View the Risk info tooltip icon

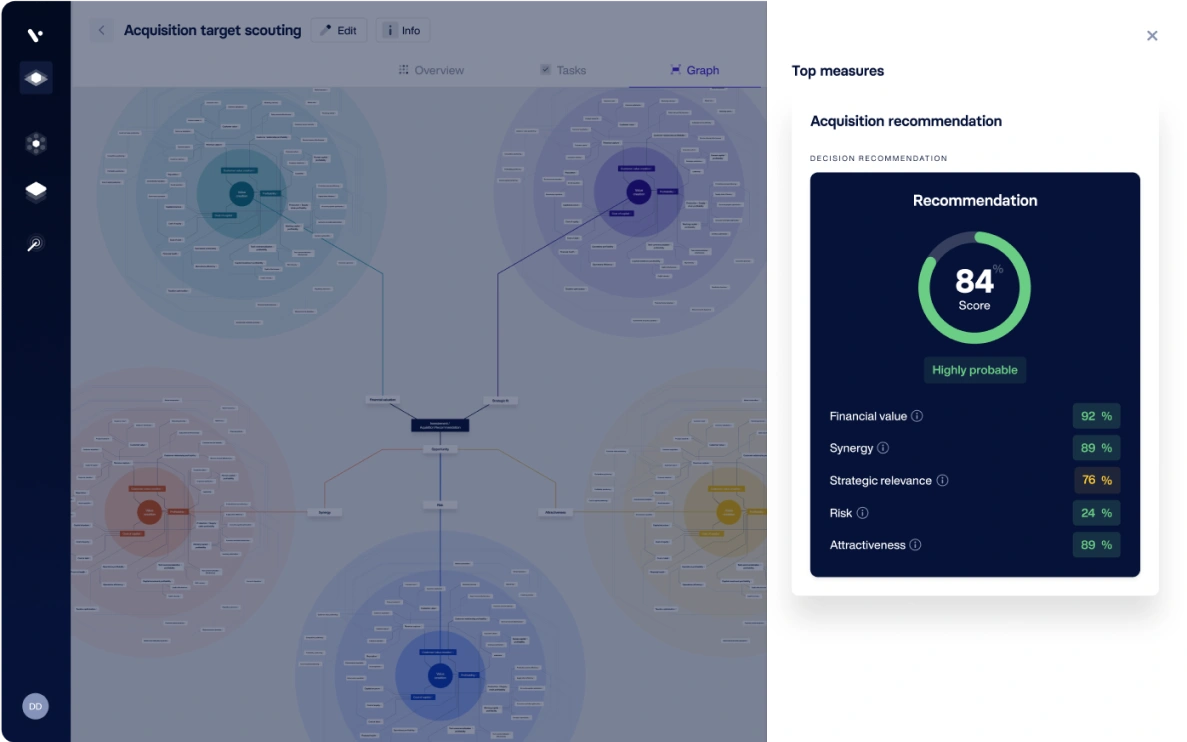pyautogui.click(x=862, y=513)
